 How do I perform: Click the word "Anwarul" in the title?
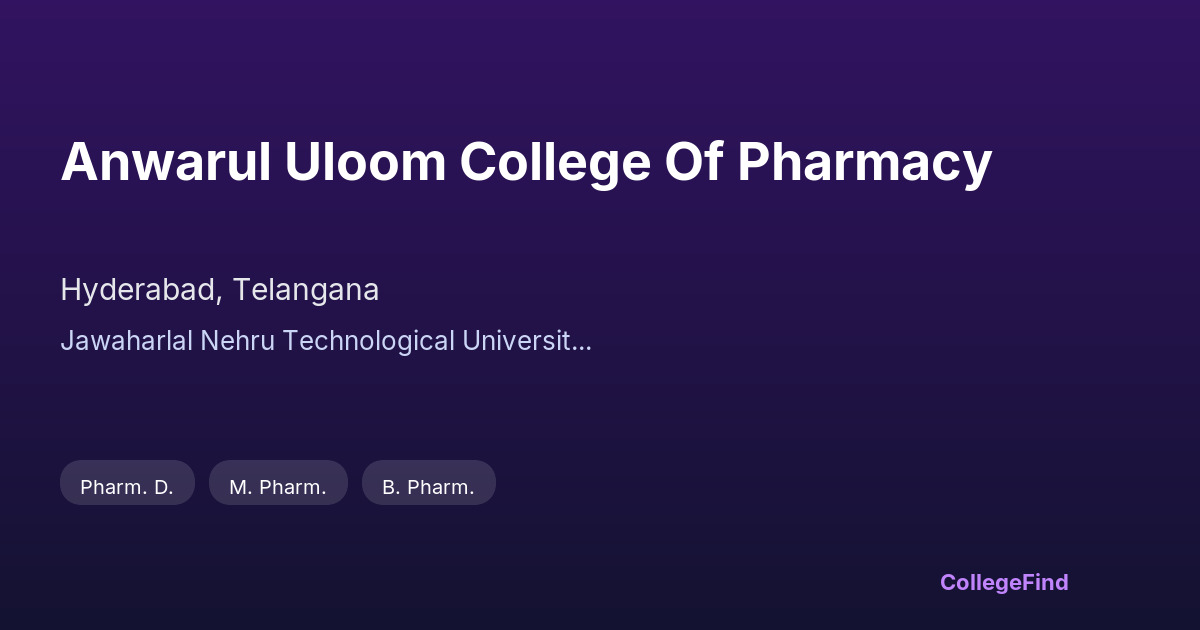coord(165,162)
